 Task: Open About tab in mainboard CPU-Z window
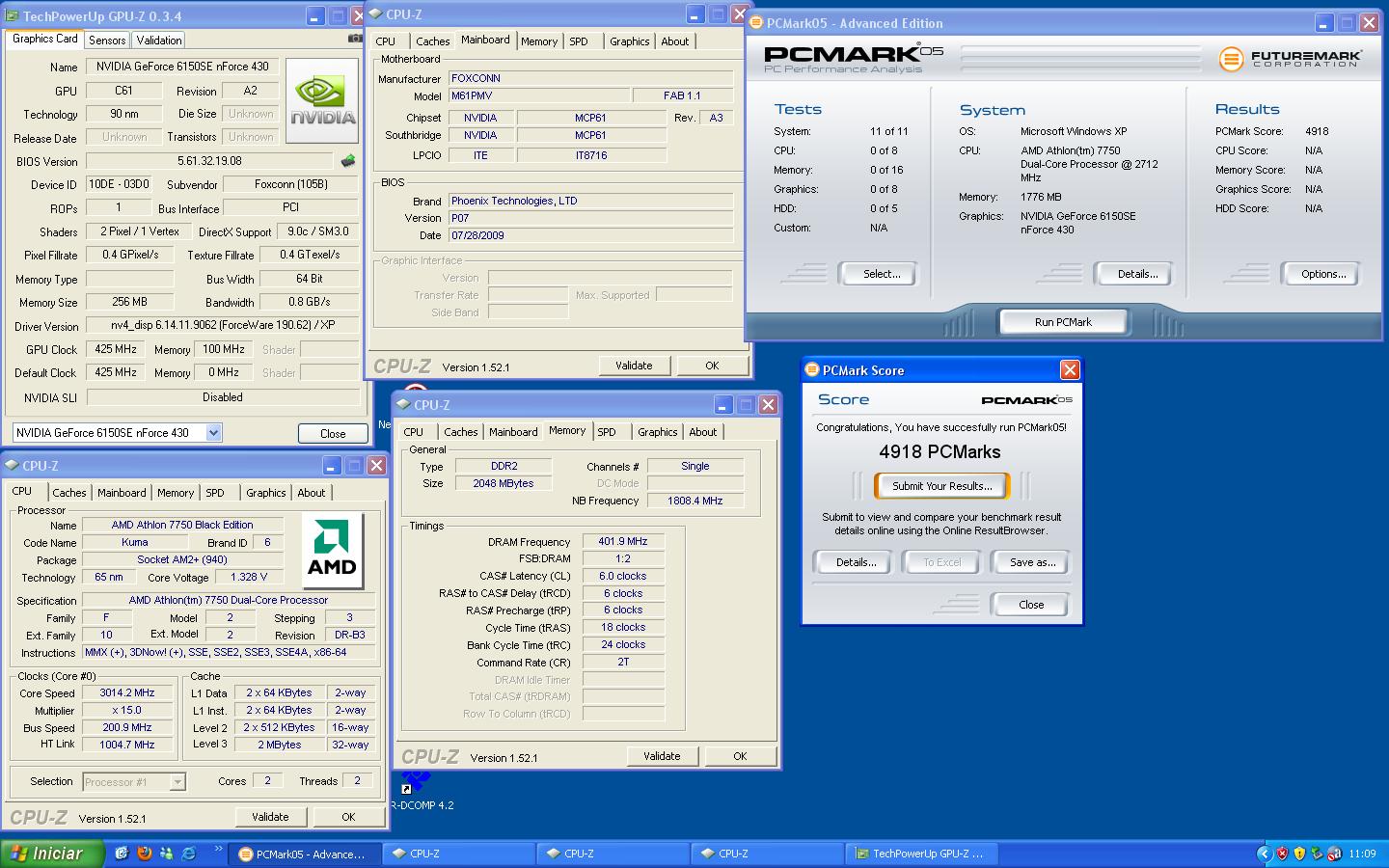tap(674, 41)
